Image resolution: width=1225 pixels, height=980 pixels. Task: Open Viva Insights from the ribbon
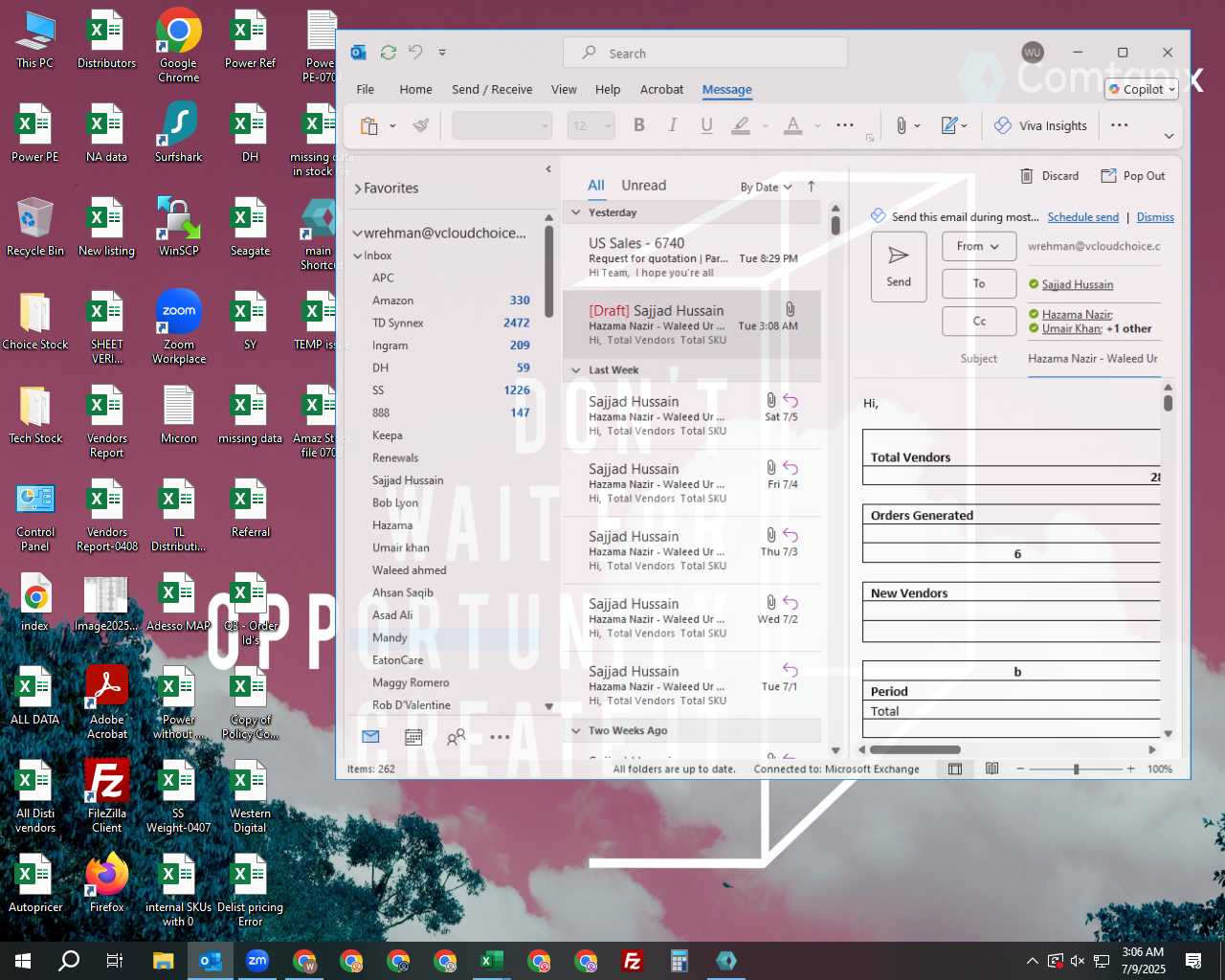[x=1040, y=125]
